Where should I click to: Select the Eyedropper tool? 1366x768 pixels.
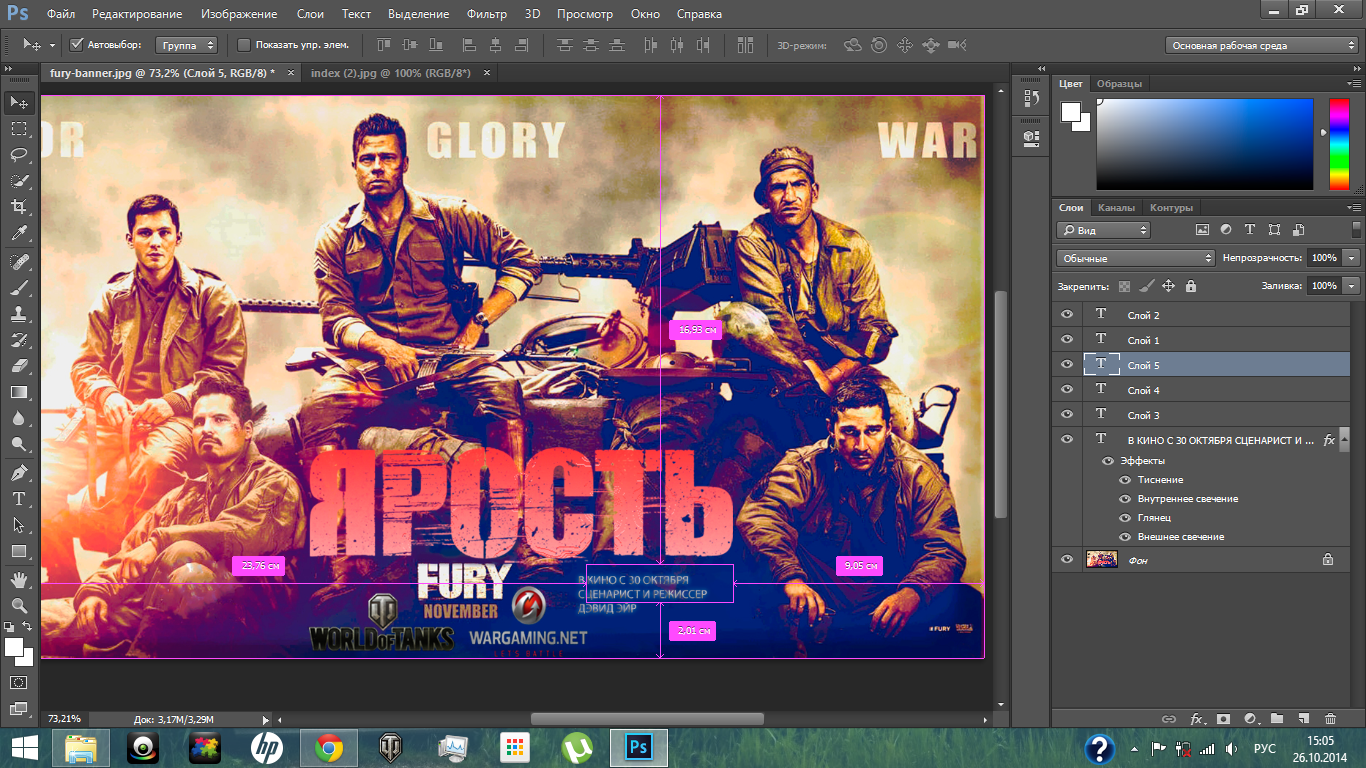pyautogui.click(x=19, y=233)
